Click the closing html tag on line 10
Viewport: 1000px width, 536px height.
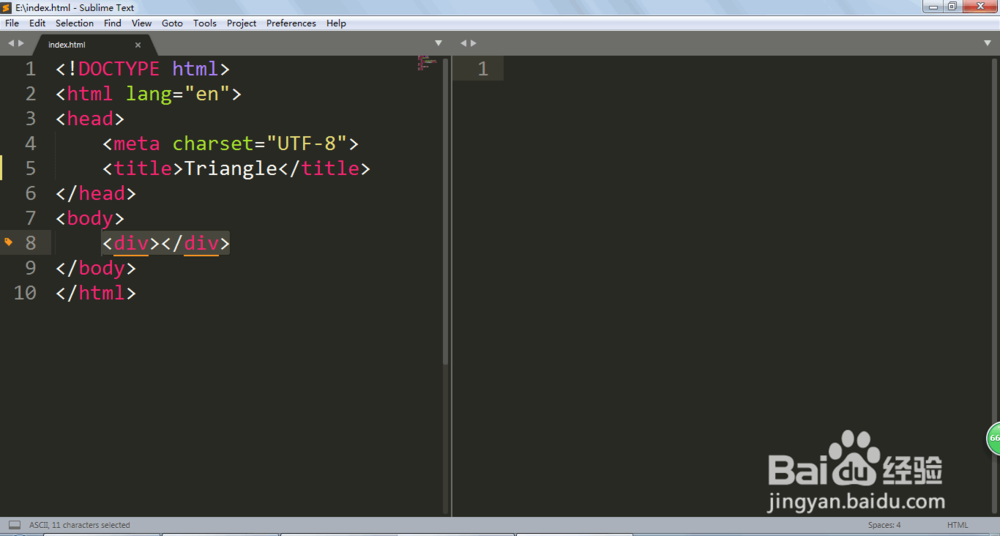[x=96, y=293]
